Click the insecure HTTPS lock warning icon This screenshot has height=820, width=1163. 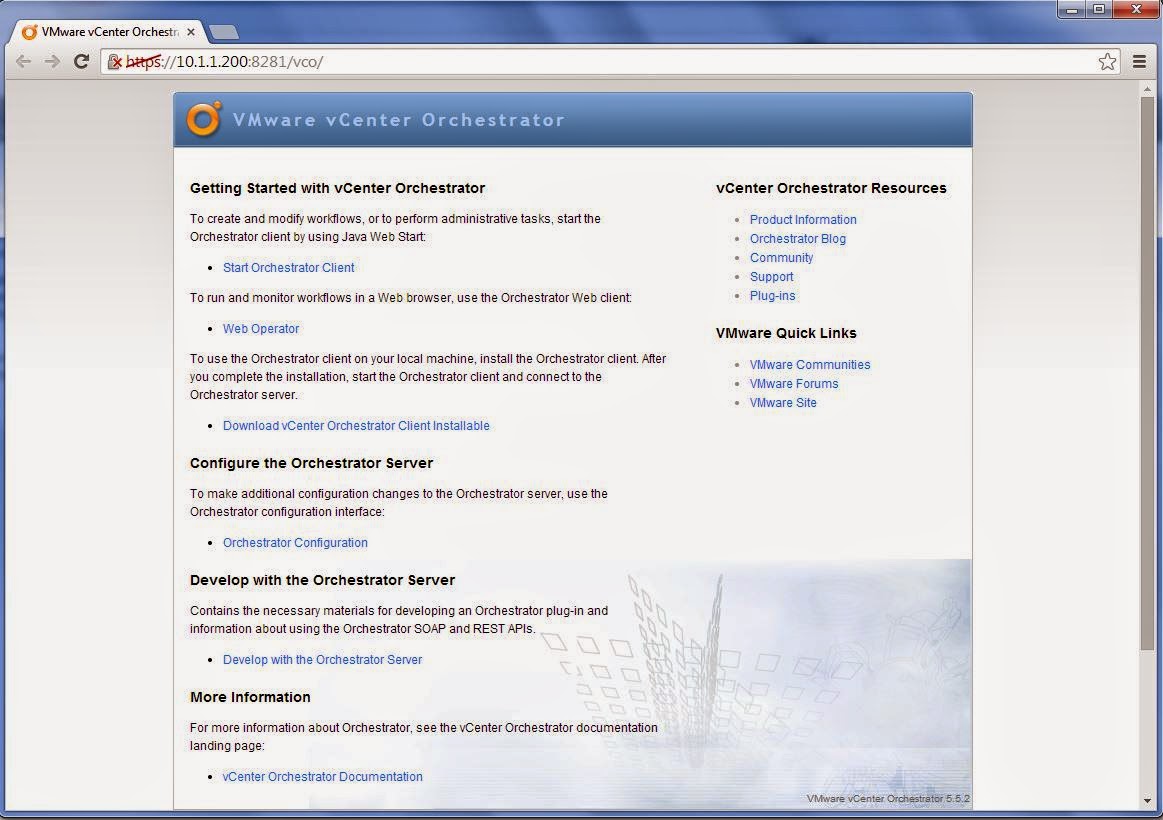pos(114,62)
